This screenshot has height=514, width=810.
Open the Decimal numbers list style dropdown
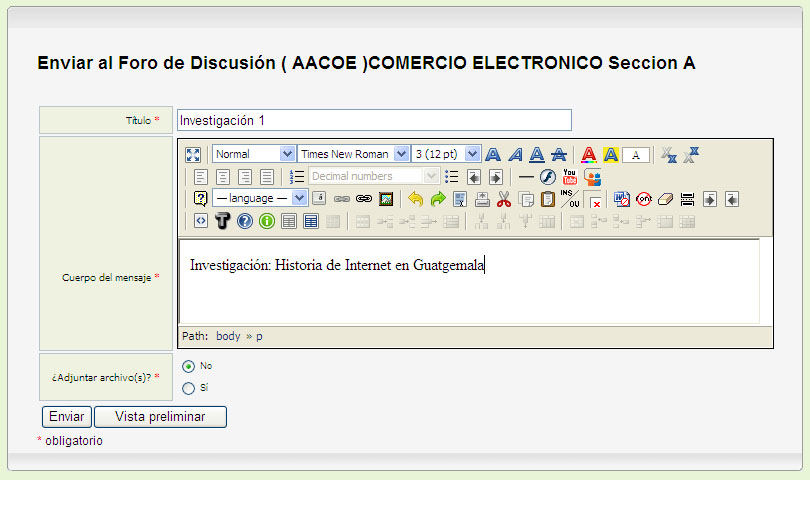pos(373,176)
